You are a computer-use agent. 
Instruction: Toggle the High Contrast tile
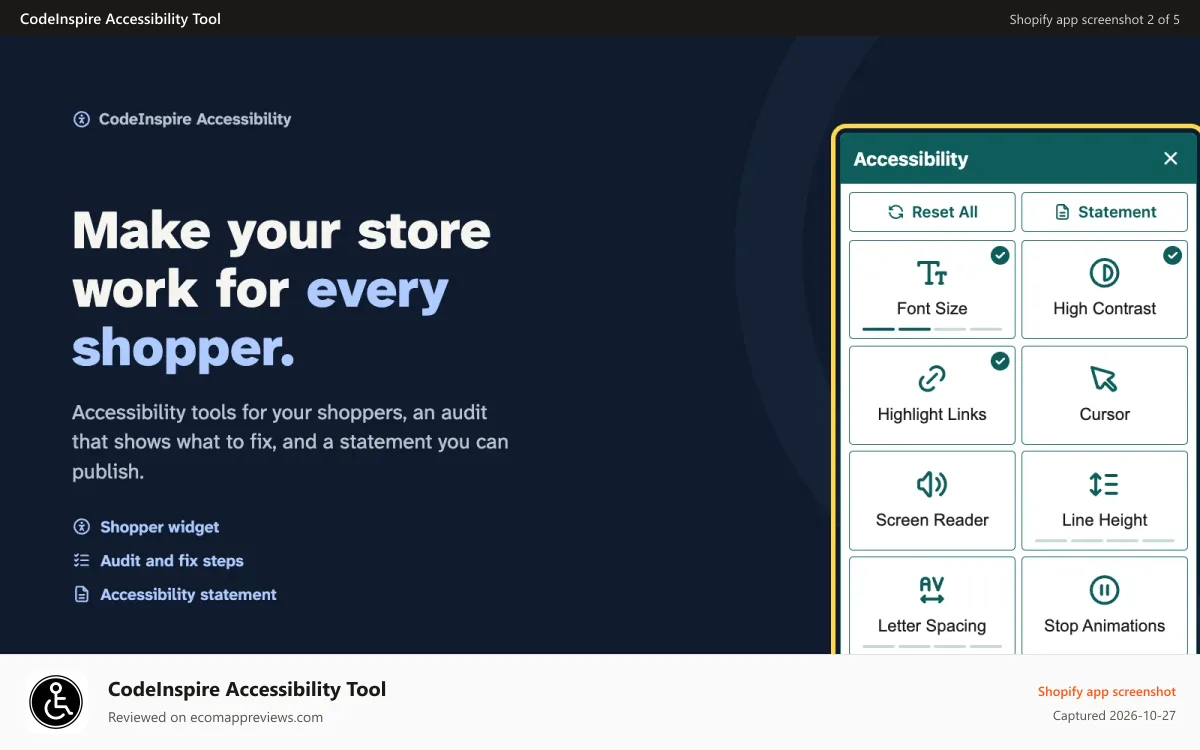point(1105,289)
